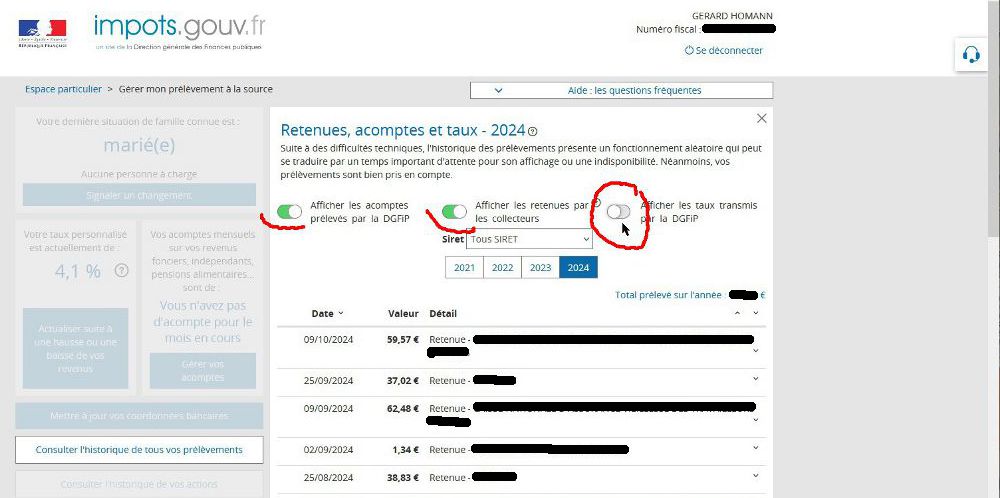Click Actualiser suite à une hausse button
This screenshot has height=498, width=1000.
(75, 349)
